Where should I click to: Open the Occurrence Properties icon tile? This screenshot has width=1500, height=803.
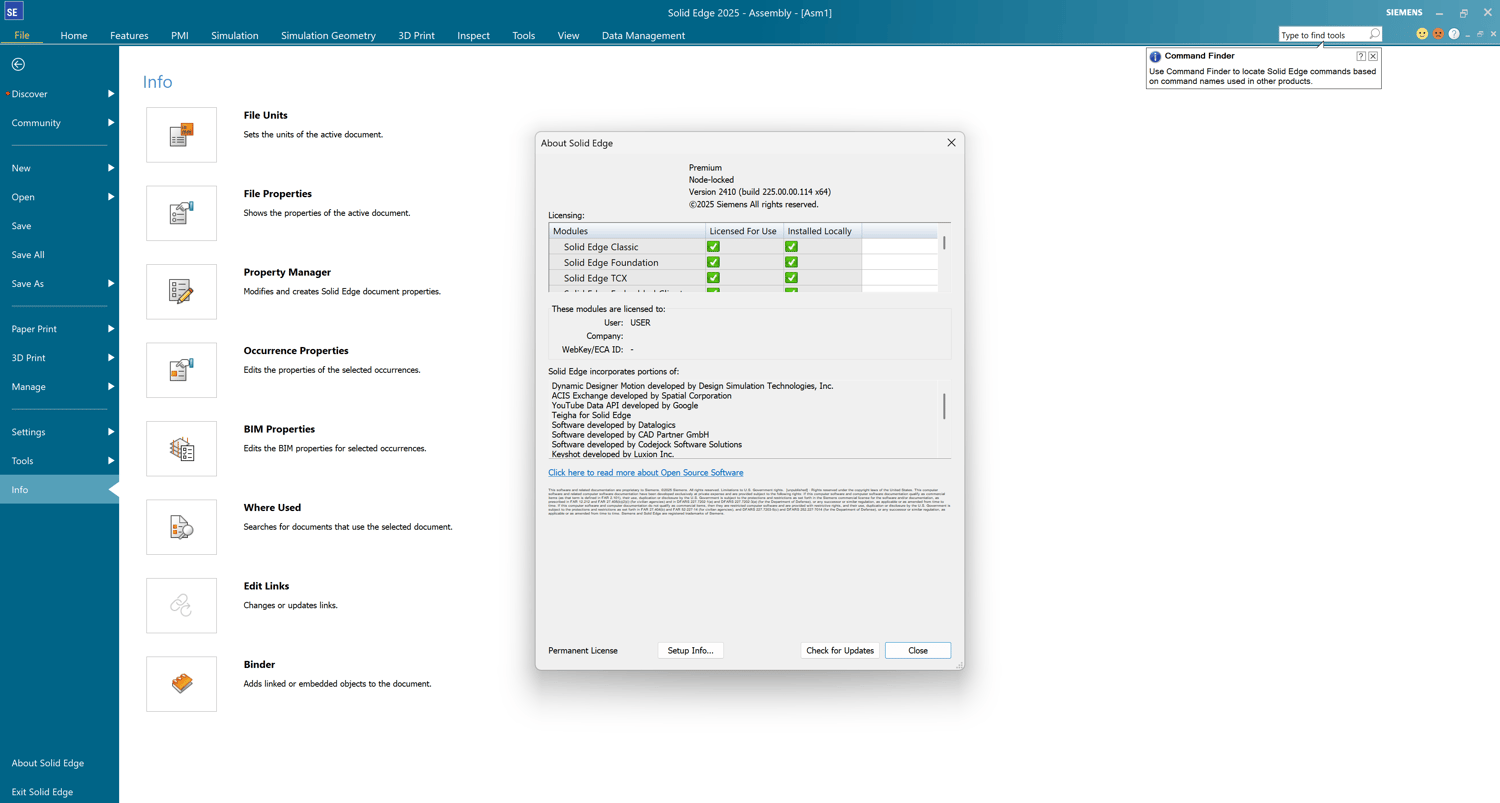point(181,370)
